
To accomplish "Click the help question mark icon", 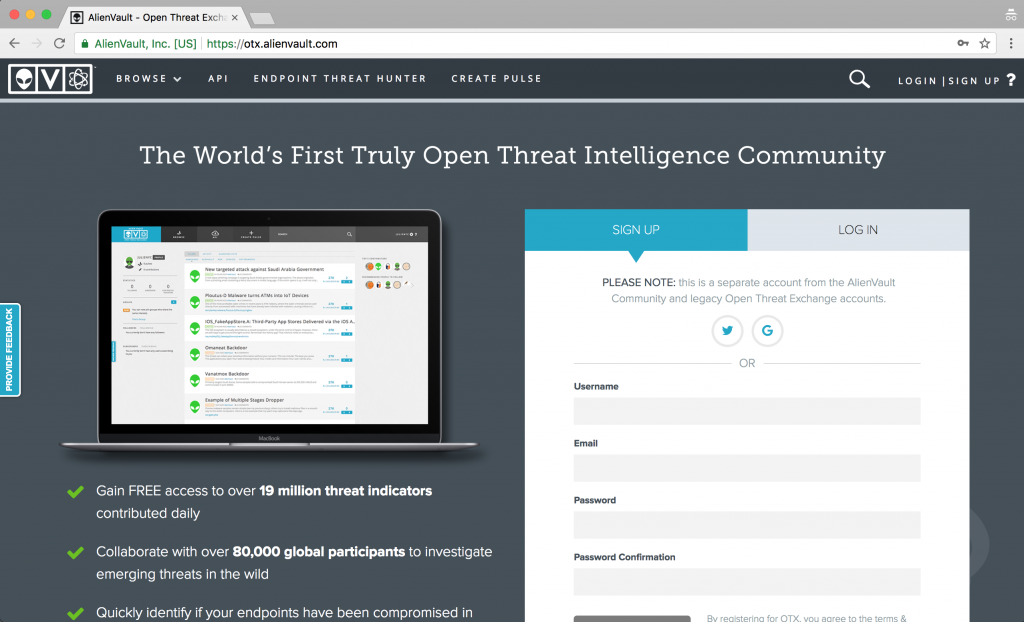I will tap(1011, 80).
